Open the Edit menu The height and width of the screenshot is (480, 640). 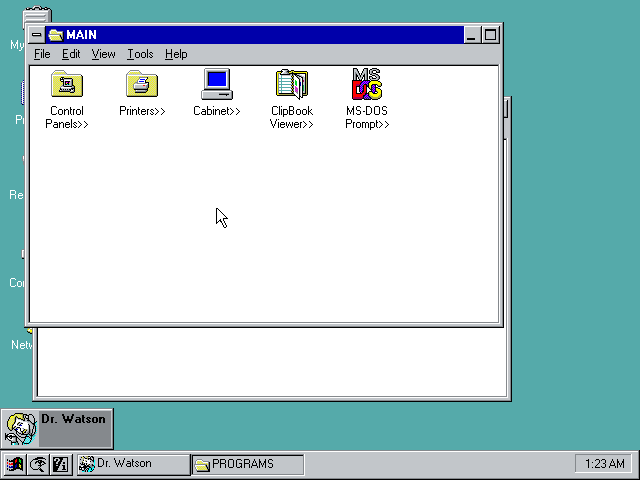pyautogui.click(x=71, y=54)
